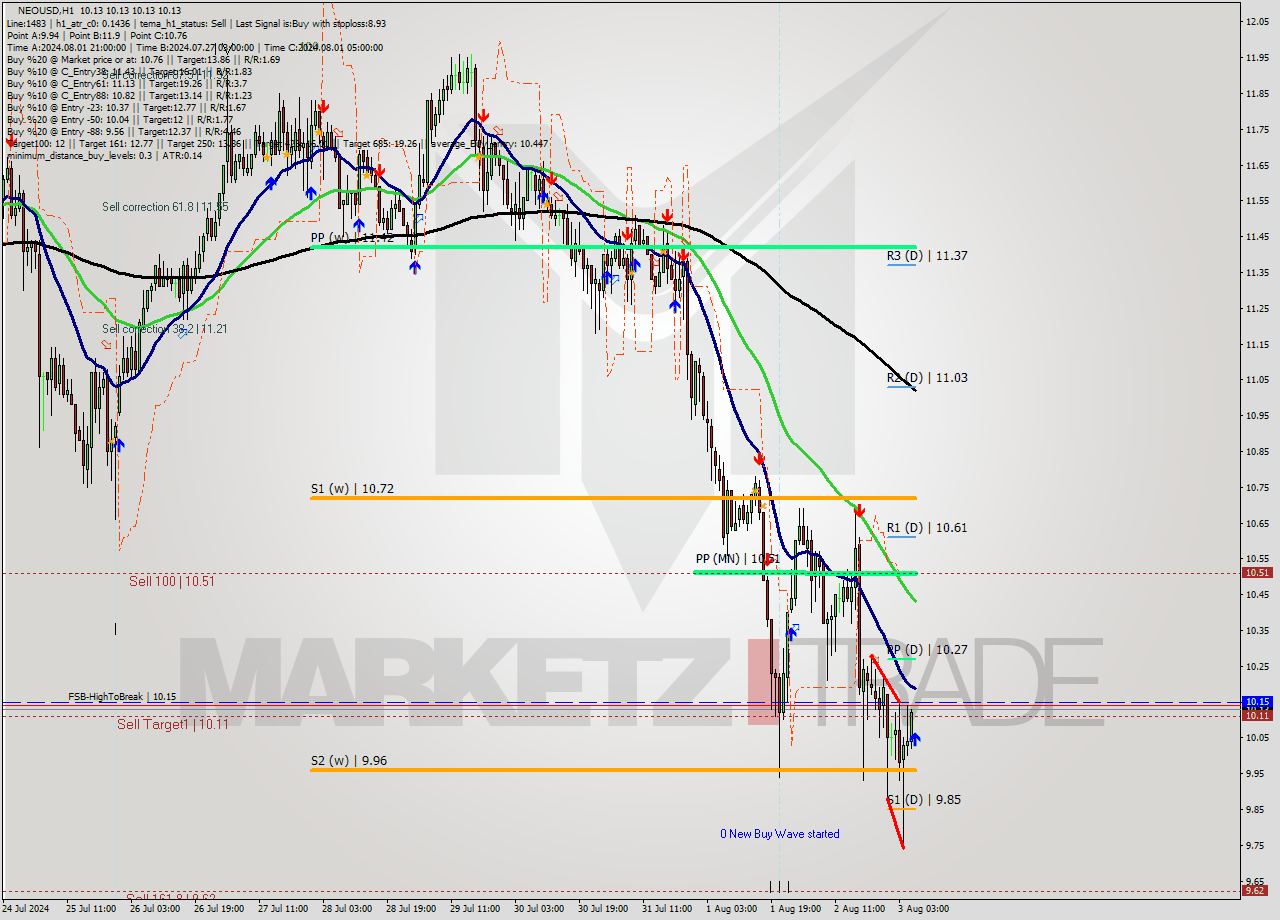Click the 'PP (w) | 11.42' pivot label
The height and width of the screenshot is (920, 1280).
(352, 238)
